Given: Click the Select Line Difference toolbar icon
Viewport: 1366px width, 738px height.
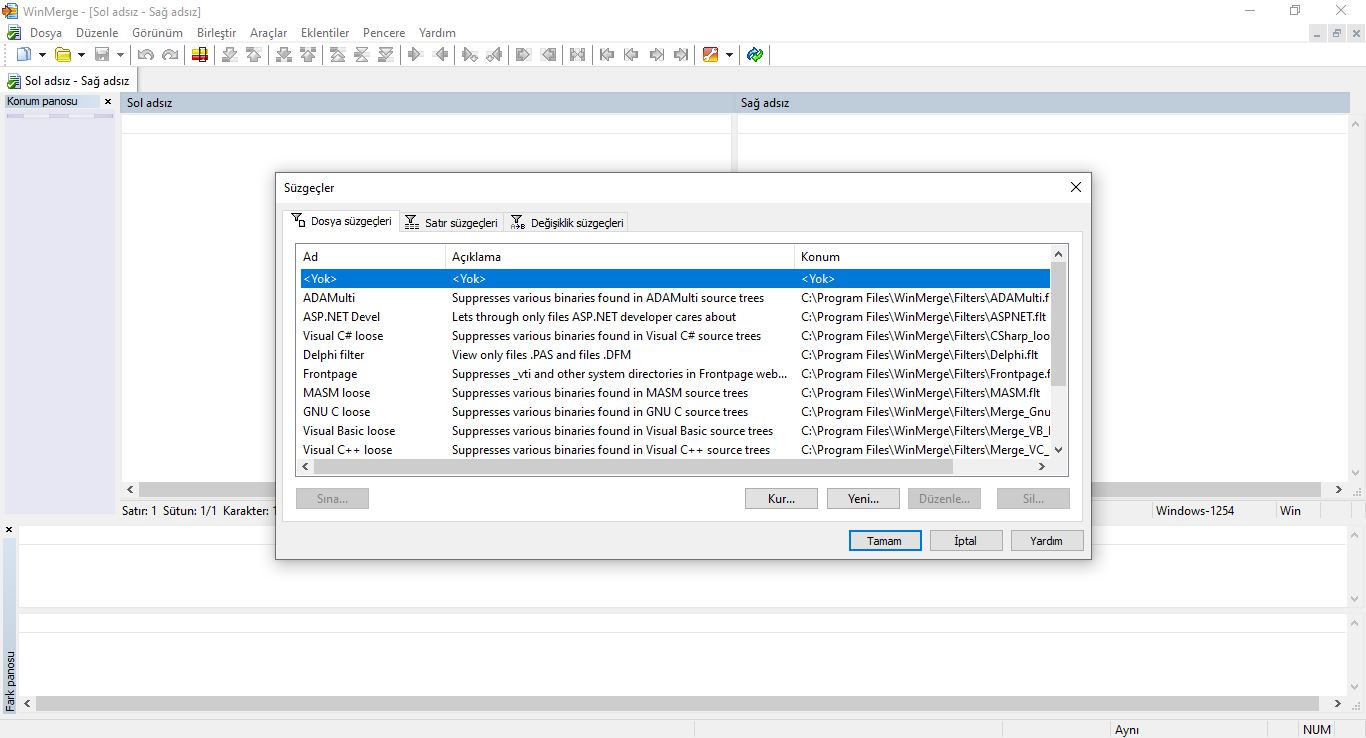Looking at the screenshot, I should pyautogui.click(x=199, y=55).
